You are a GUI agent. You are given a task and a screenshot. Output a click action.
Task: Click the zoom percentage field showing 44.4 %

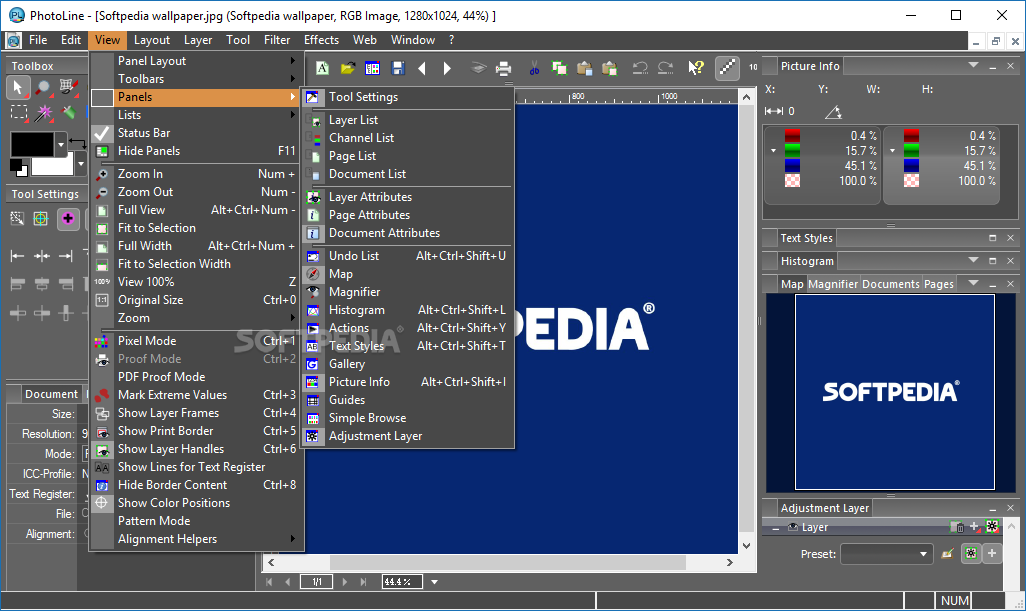[402, 582]
